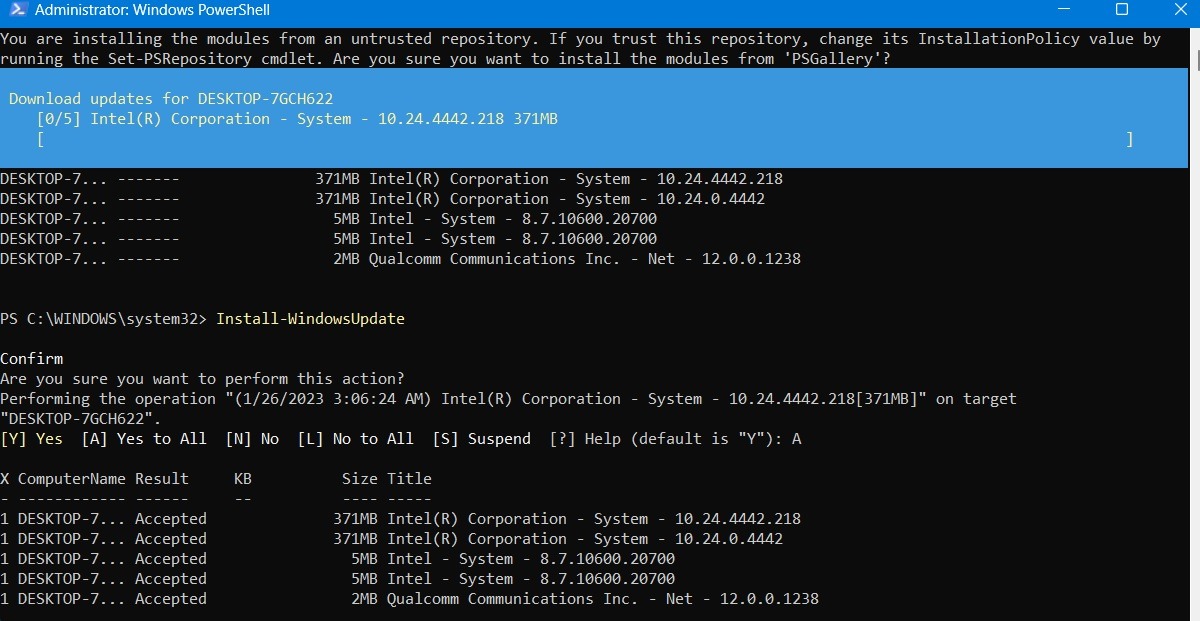Select the Accepted result for Qualcomm Net update
The image size is (1200, 621).
point(171,598)
